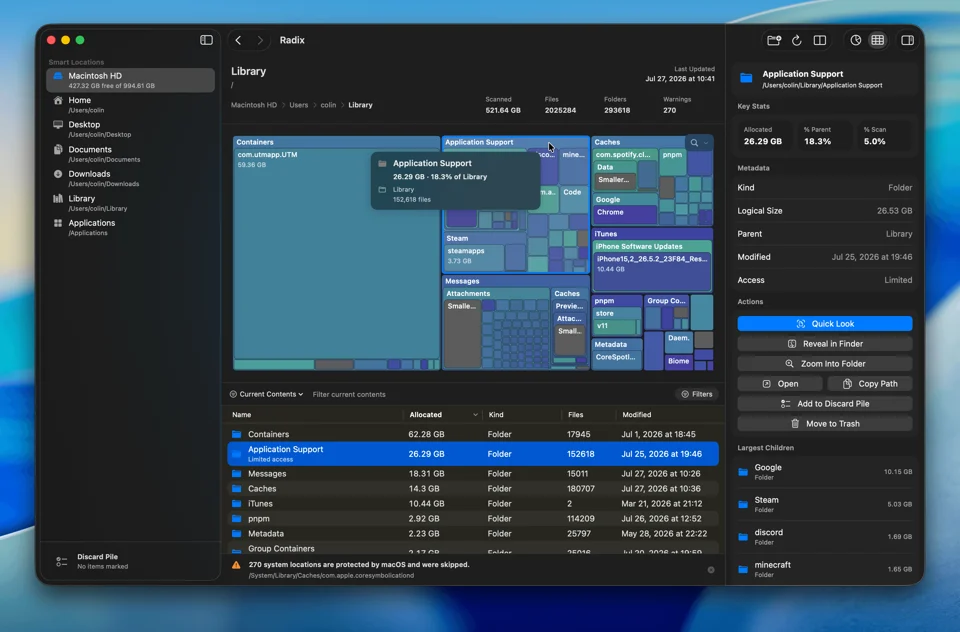Image resolution: width=960 pixels, height=632 pixels.
Task: Go forward with the right chevron
Action: 260,40
